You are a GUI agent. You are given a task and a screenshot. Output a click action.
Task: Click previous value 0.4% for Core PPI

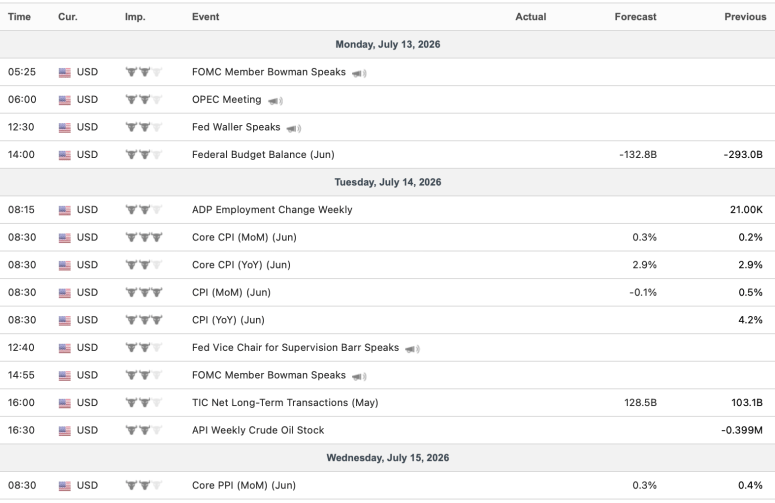click(750, 486)
